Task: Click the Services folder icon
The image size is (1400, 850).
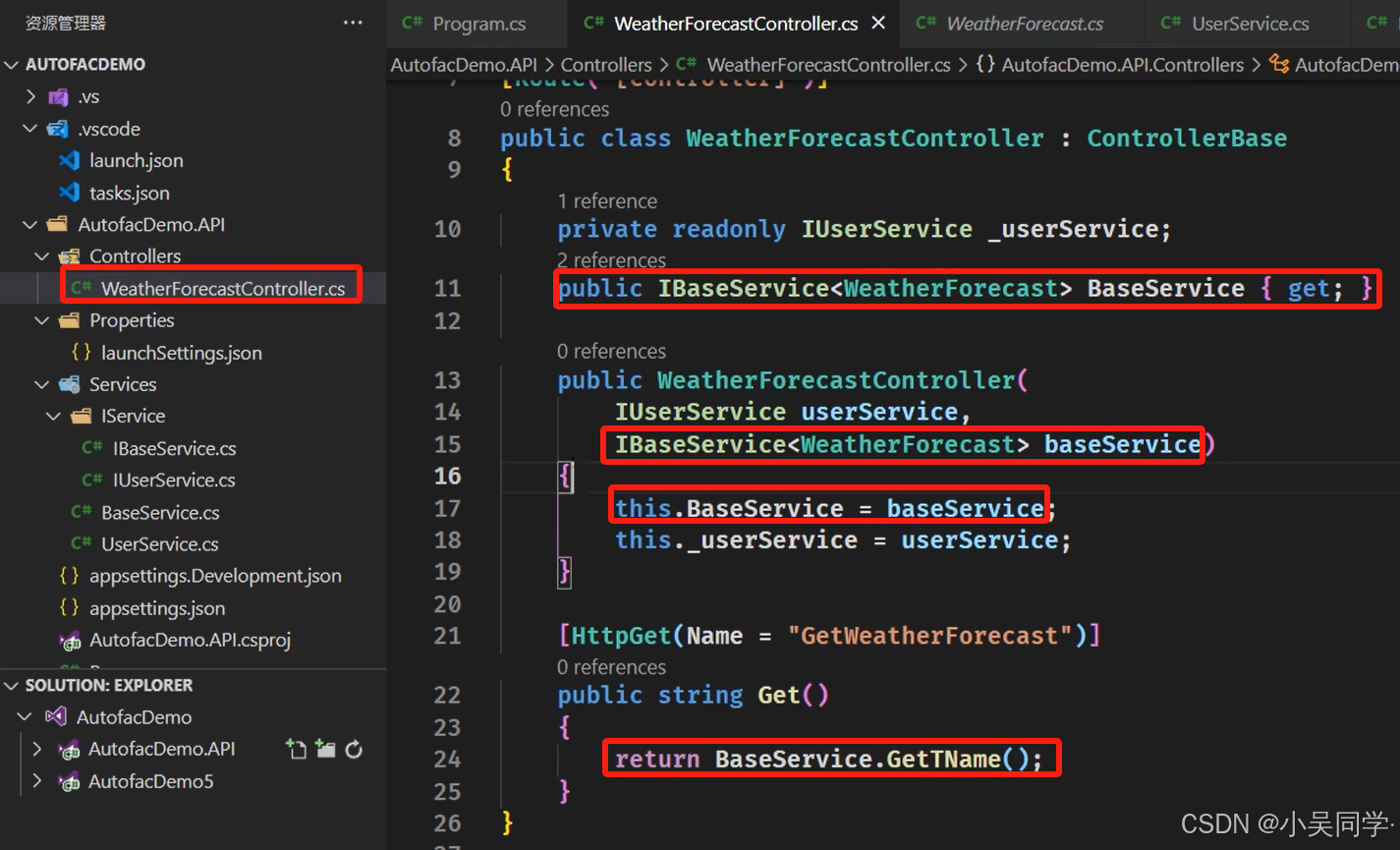Action: pos(69,384)
